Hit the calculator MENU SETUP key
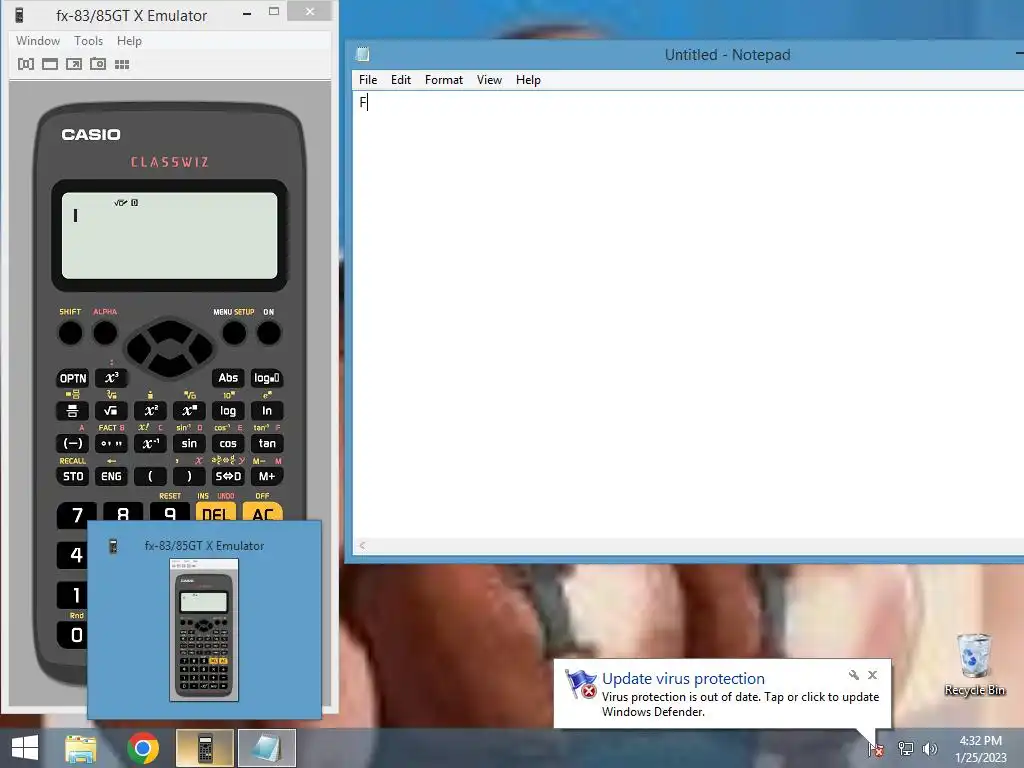 [234, 333]
